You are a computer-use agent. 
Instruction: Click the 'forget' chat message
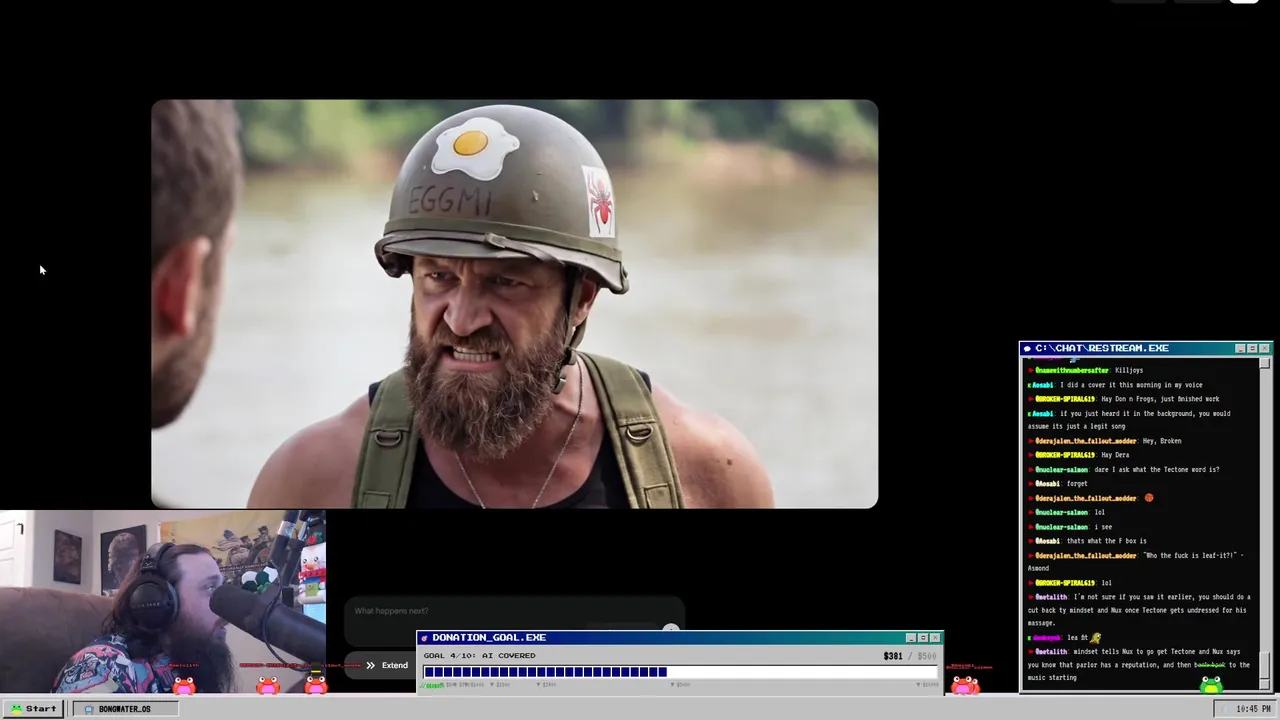click(1077, 484)
